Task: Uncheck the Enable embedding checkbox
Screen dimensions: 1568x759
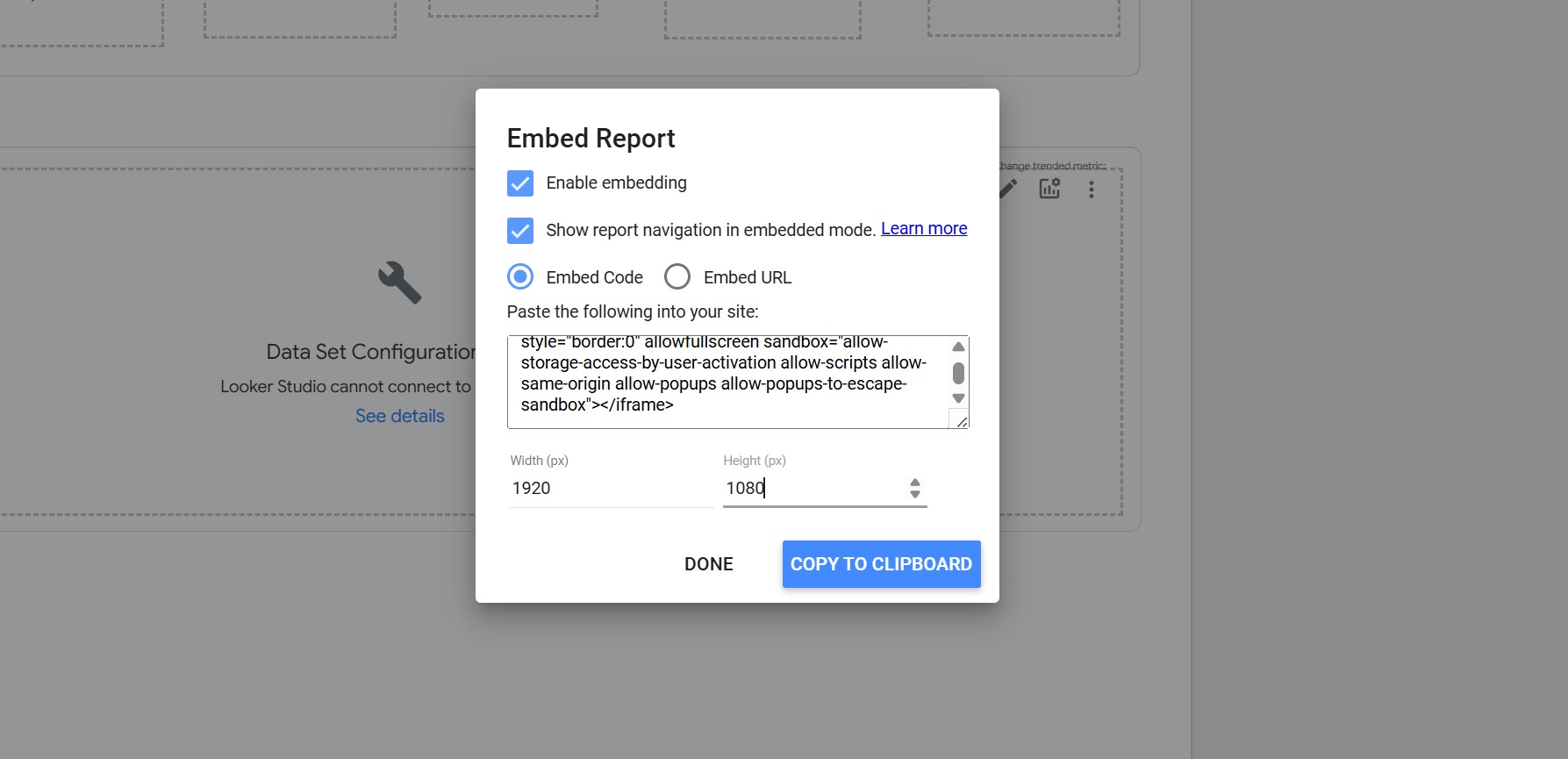Action: 520,183
